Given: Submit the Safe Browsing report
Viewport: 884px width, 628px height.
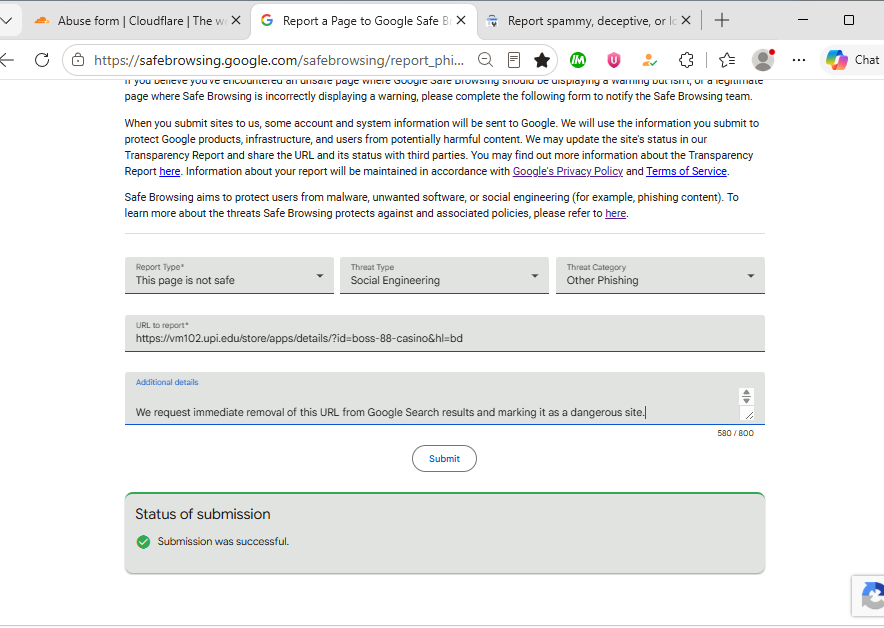Looking at the screenshot, I should coord(444,459).
